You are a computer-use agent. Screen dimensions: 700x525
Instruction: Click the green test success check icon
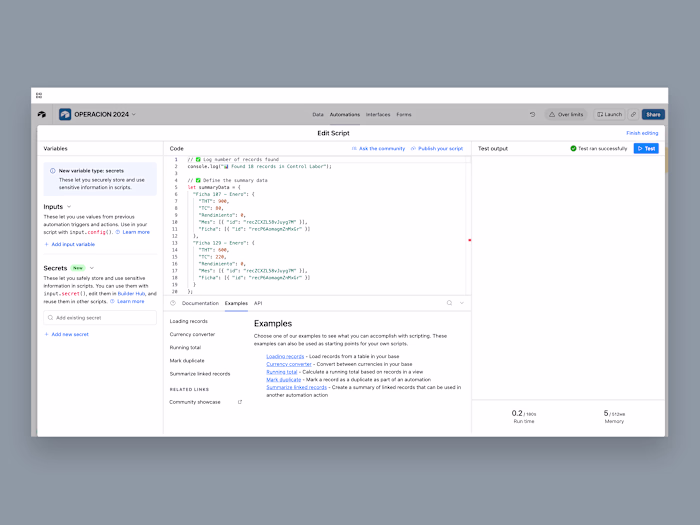coord(573,148)
